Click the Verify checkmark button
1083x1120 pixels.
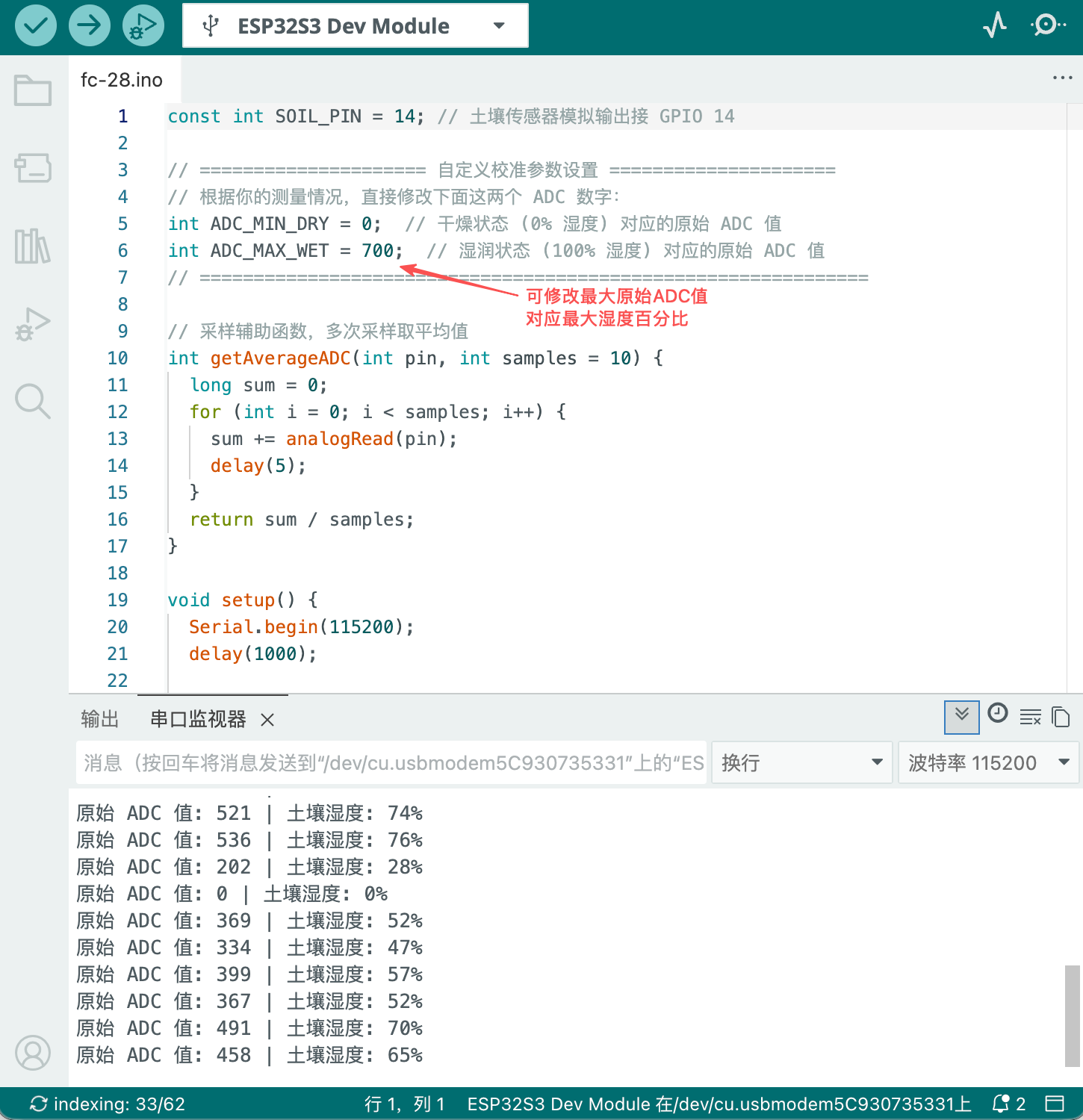click(36, 25)
